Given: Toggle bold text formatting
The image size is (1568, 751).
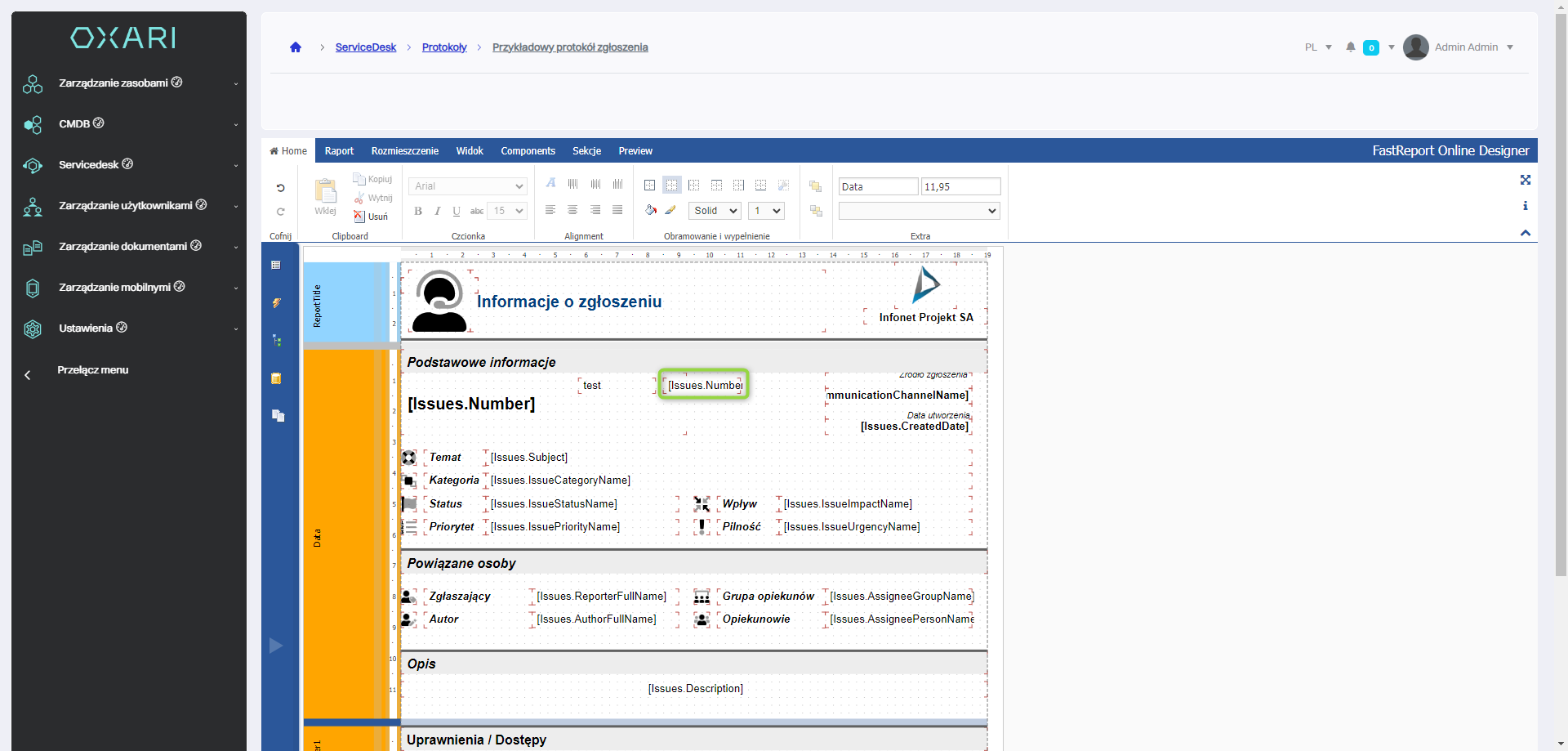Looking at the screenshot, I should click(418, 211).
